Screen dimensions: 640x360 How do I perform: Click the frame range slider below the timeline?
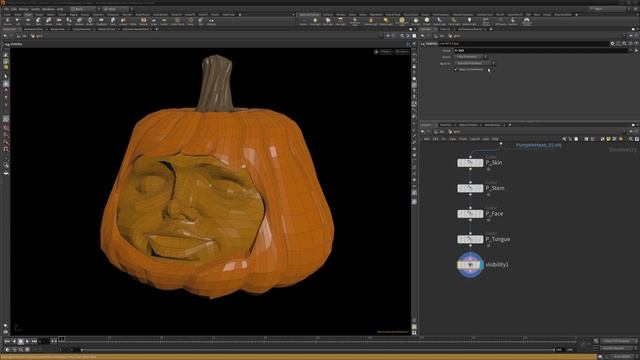click(x=317, y=350)
